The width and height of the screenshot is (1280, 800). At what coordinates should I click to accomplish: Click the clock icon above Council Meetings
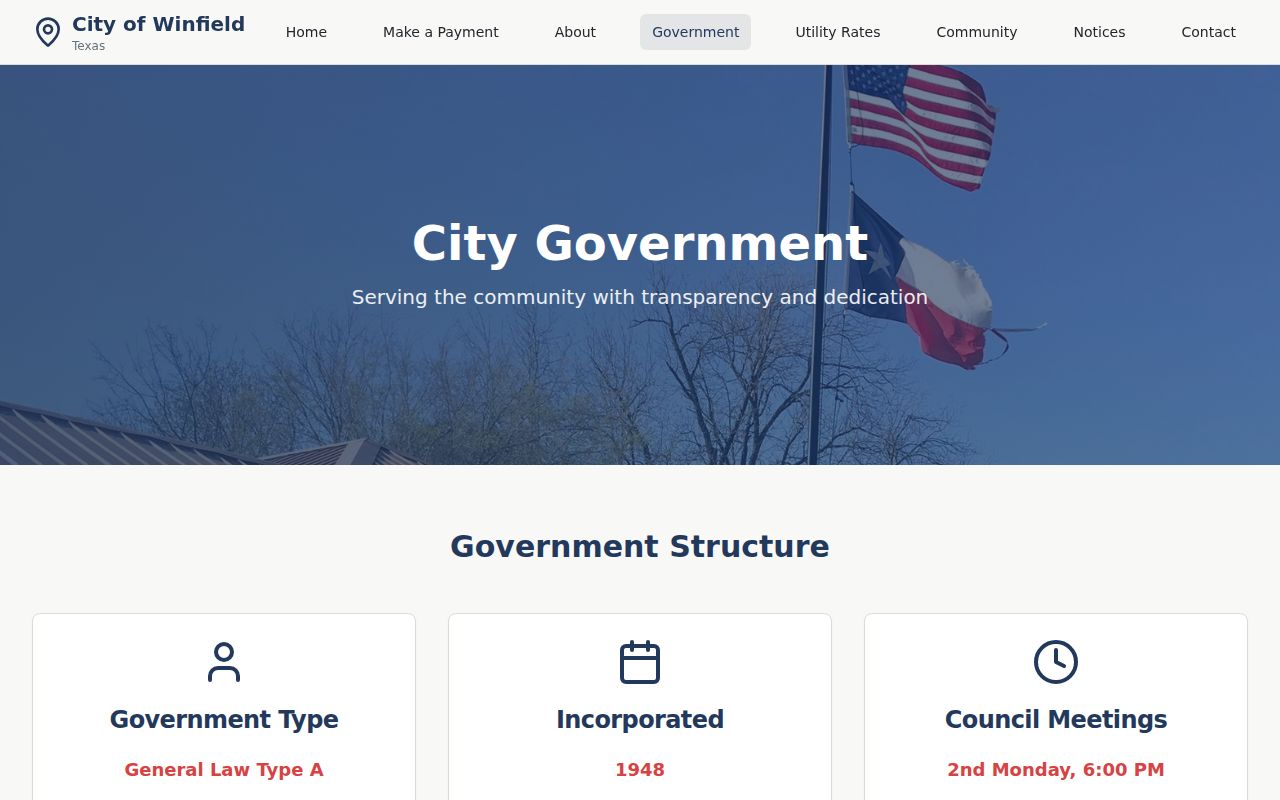pos(1056,662)
